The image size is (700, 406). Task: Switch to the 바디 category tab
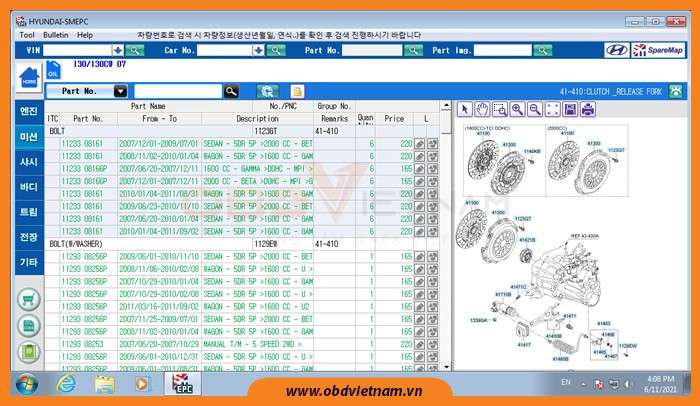pyautogui.click(x=29, y=187)
